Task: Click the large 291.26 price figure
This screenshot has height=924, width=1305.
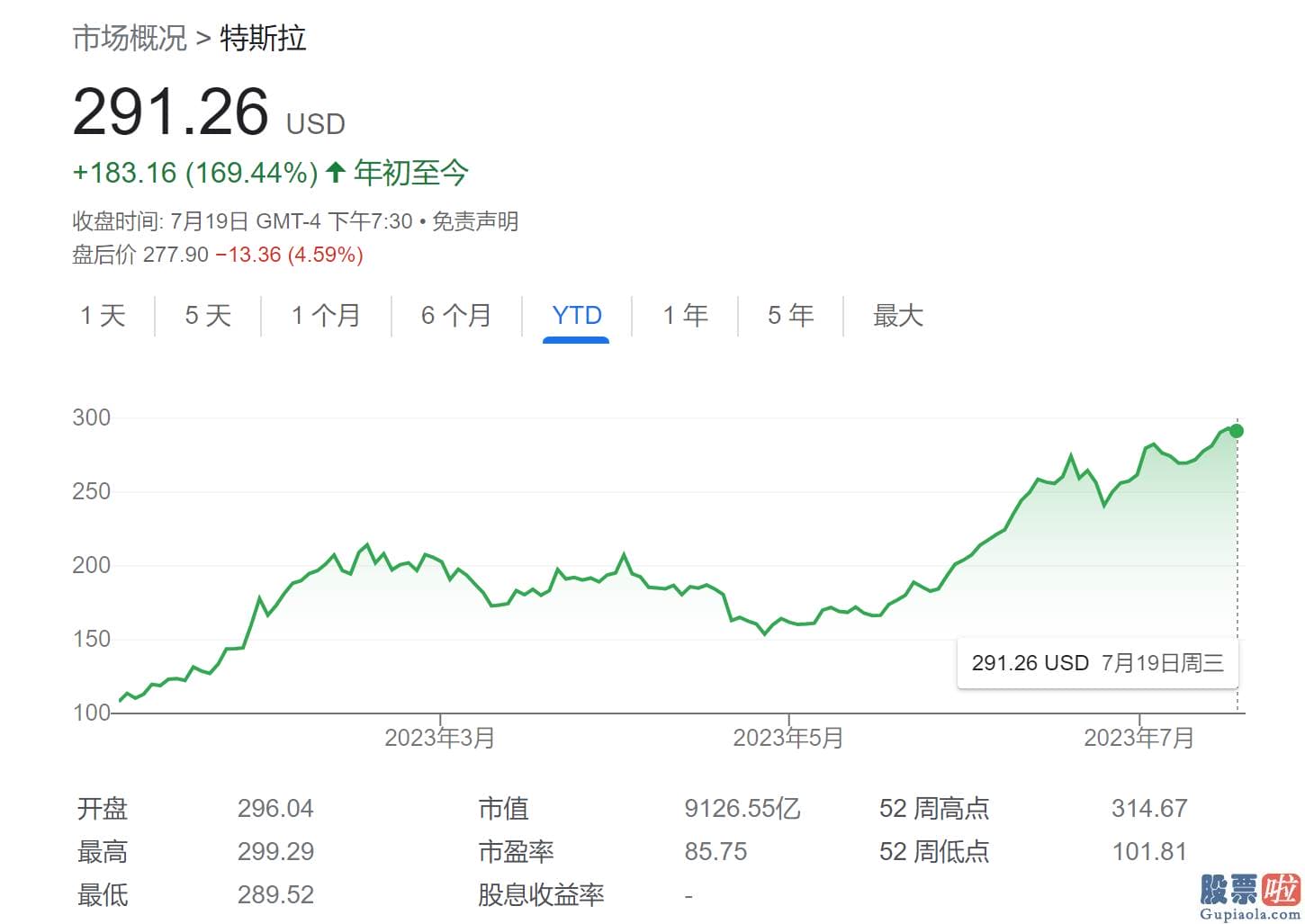Action: (x=171, y=112)
